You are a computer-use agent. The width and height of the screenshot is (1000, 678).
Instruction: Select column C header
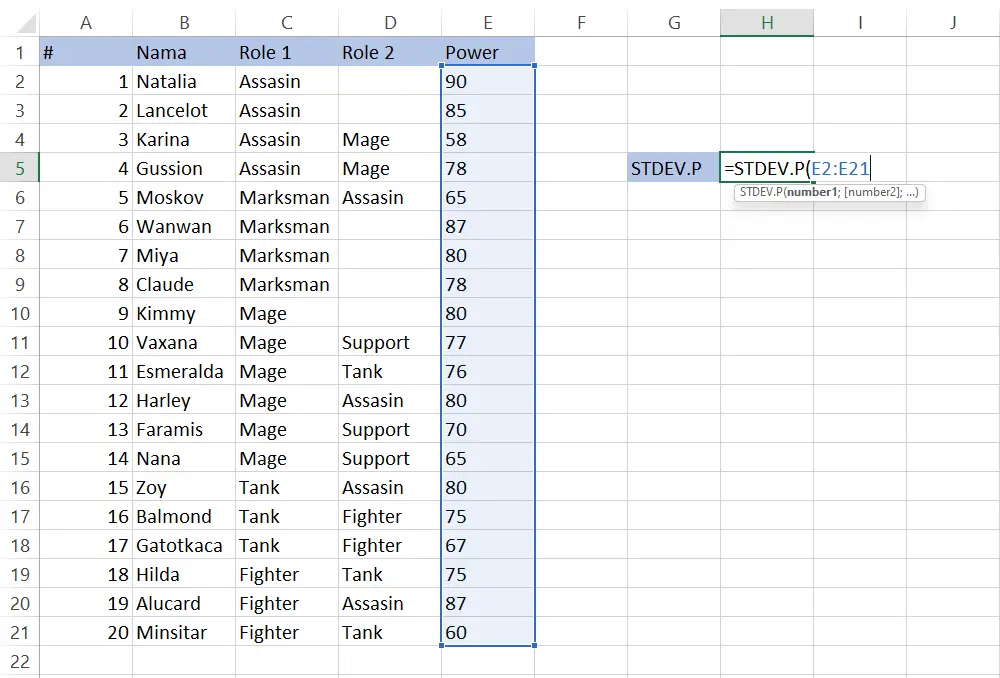(287, 23)
